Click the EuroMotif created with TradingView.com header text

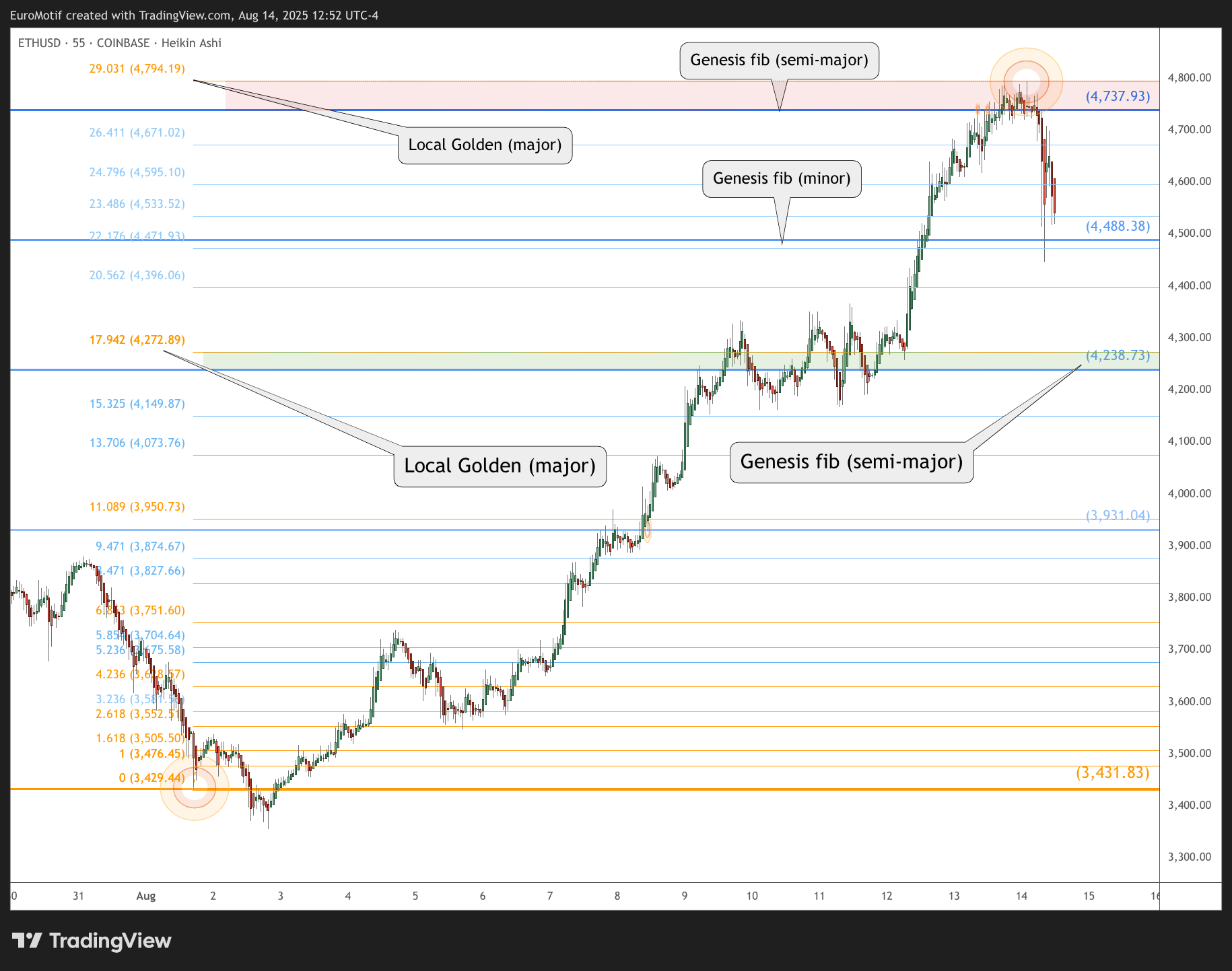pyautogui.click(x=194, y=15)
